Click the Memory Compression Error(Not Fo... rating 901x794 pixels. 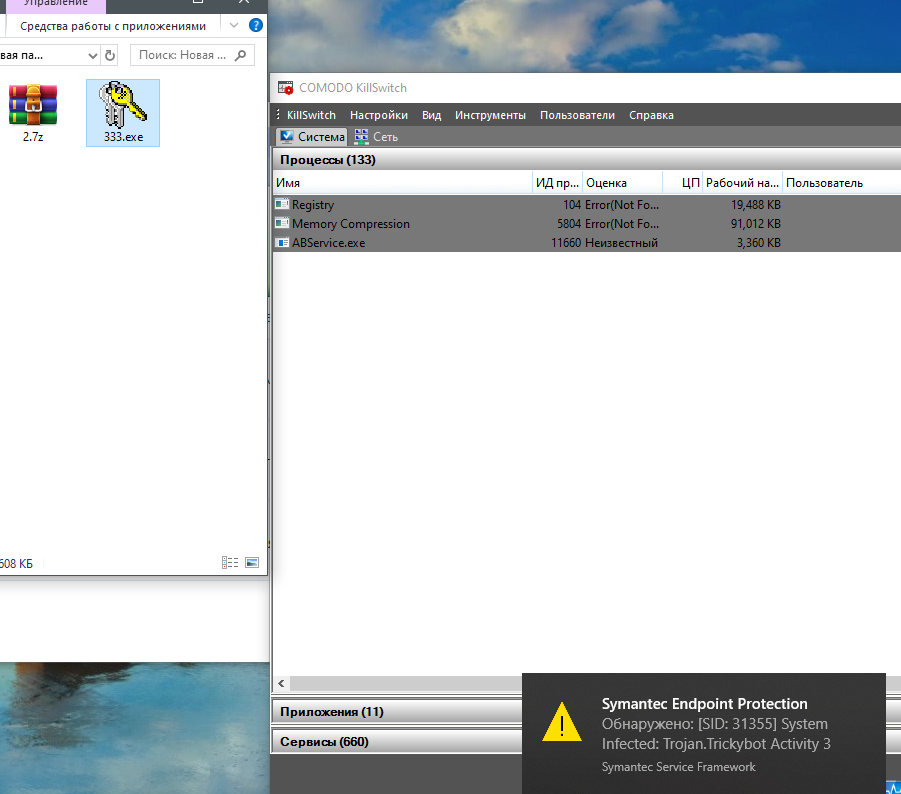coord(622,223)
